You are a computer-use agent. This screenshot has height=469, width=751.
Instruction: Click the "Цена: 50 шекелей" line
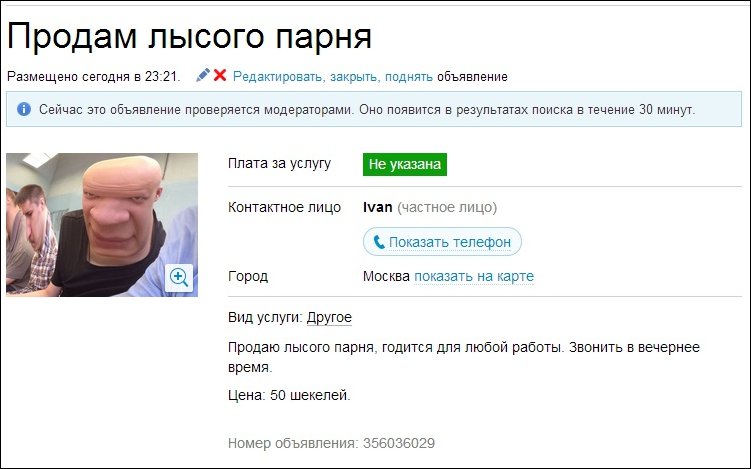tap(289, 395)
